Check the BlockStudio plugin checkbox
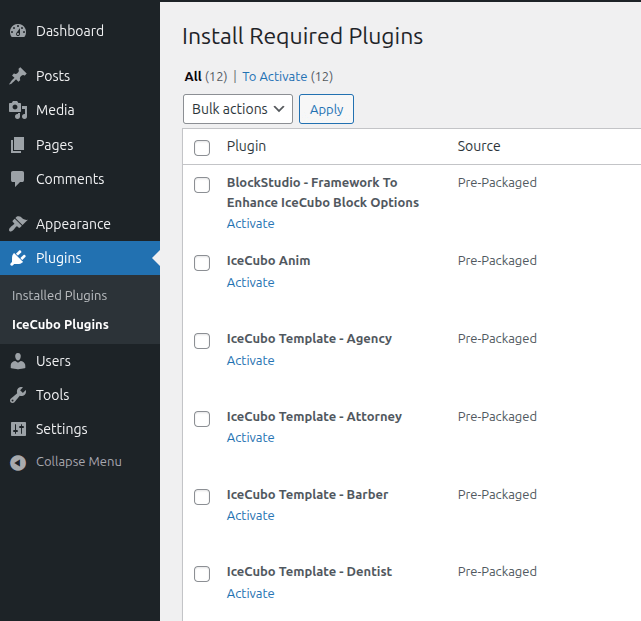 (x=202, y=185)
